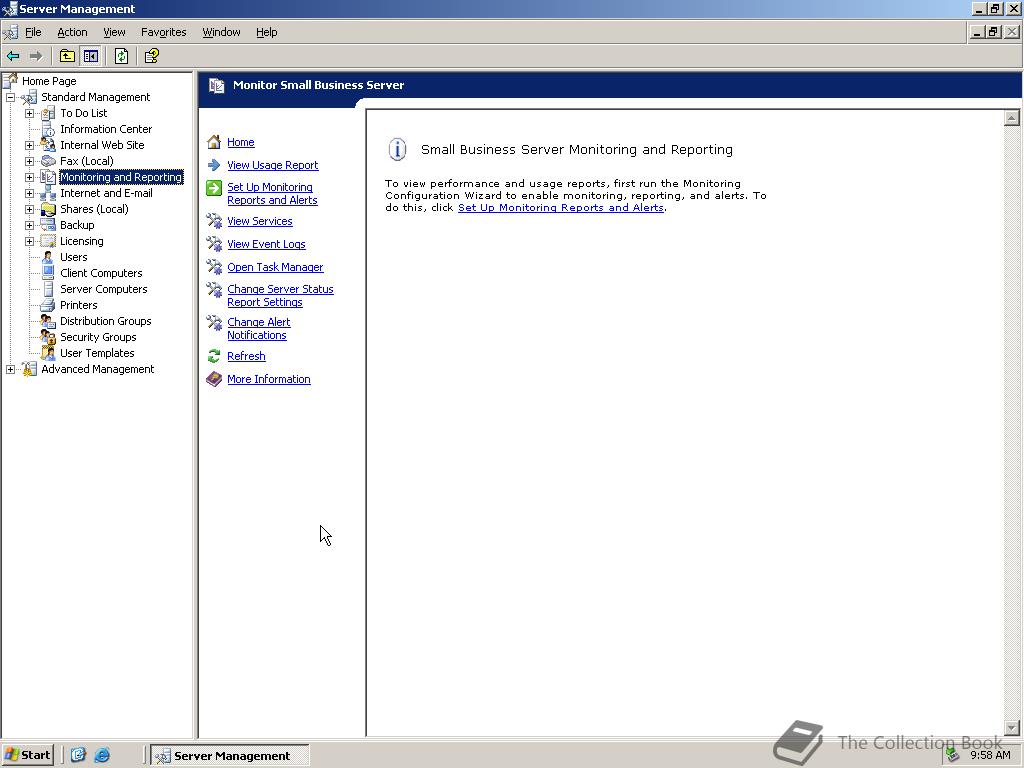Collapse the Standard Management node
This screenshot has width=1024, height=768.
pos(10,97)
